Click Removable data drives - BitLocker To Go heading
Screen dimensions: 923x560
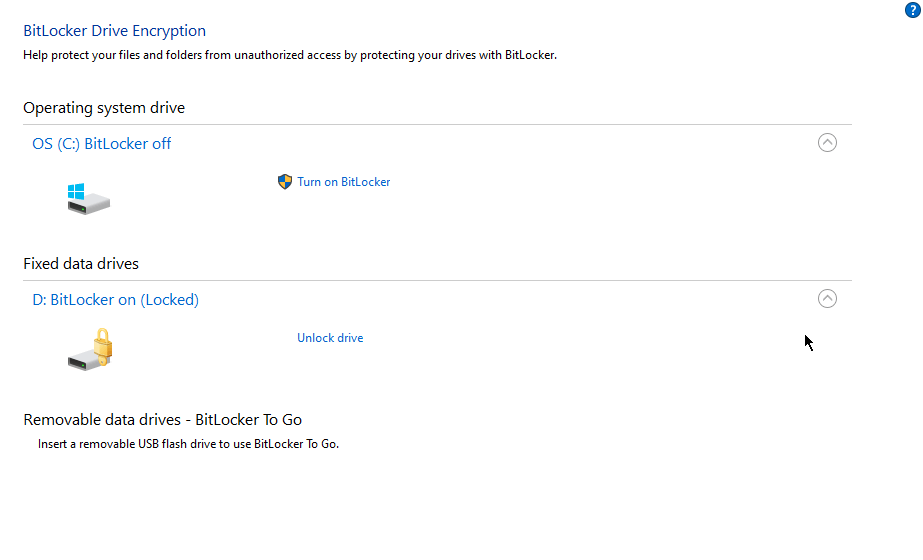point(163,420)
